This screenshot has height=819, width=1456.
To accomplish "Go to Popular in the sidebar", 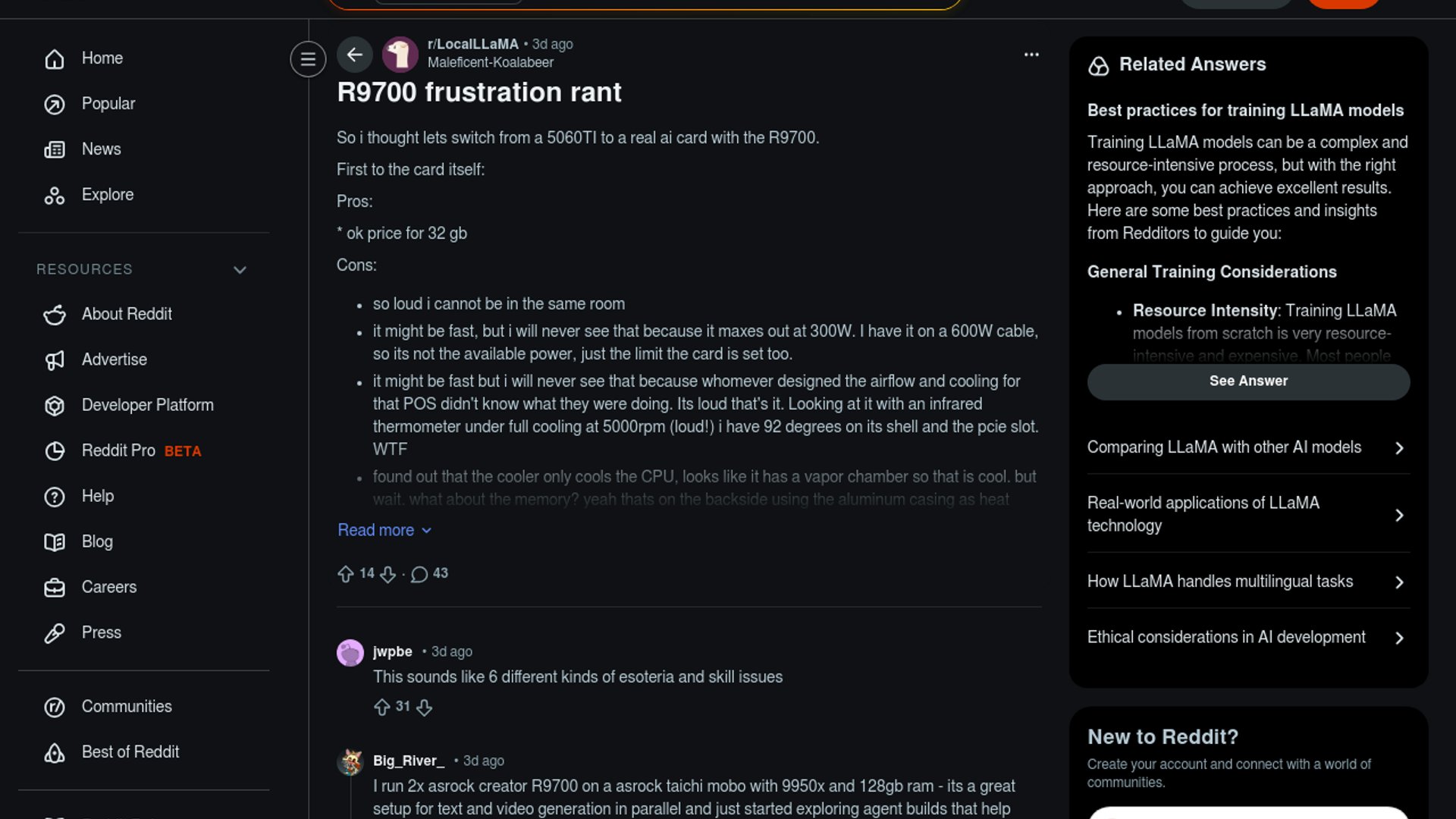I will 108,104.
